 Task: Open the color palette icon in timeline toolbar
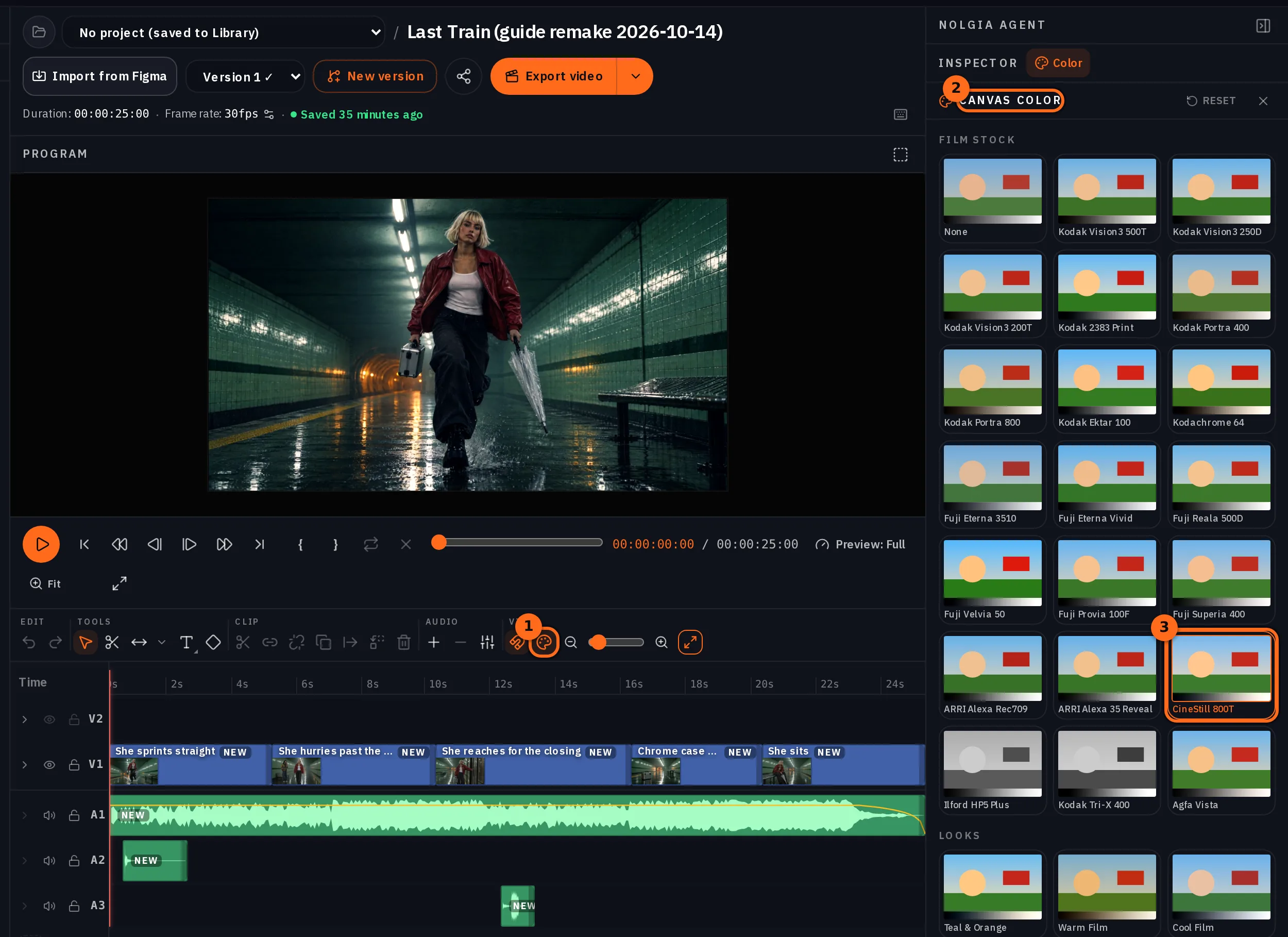coord(544,642)
